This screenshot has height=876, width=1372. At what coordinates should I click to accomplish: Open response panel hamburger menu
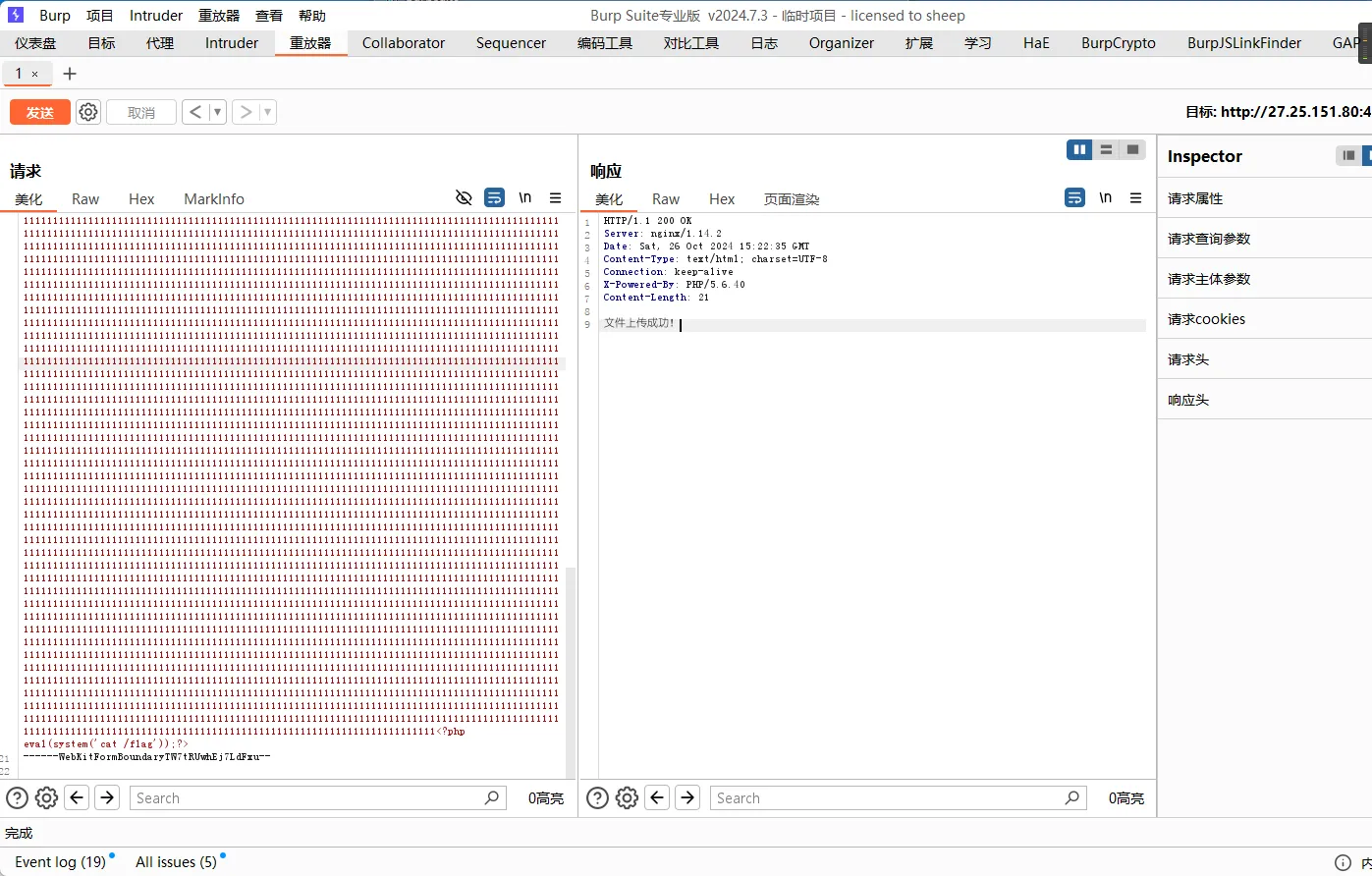click(1136, 198)
